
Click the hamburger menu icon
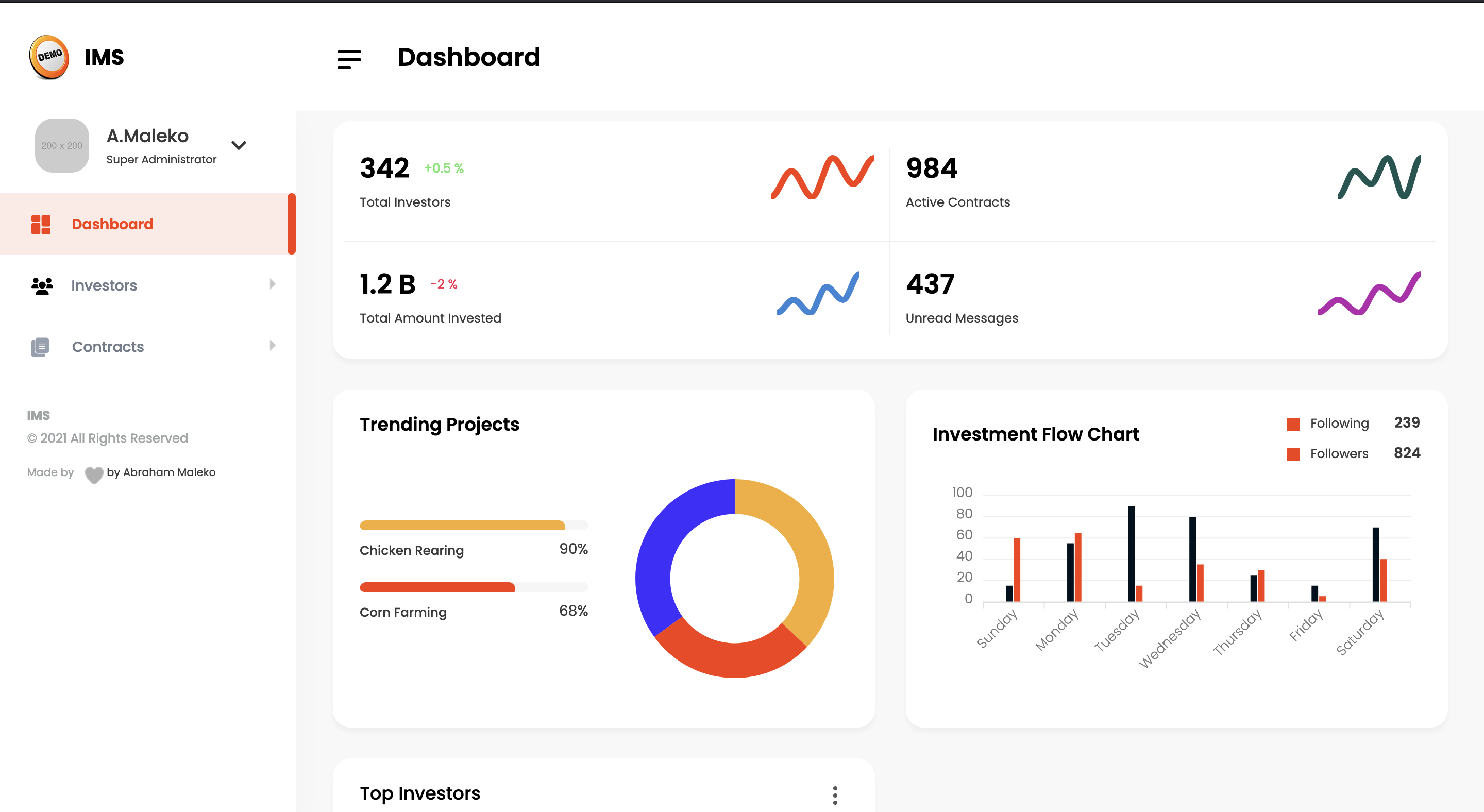click(x=349, y=59)
